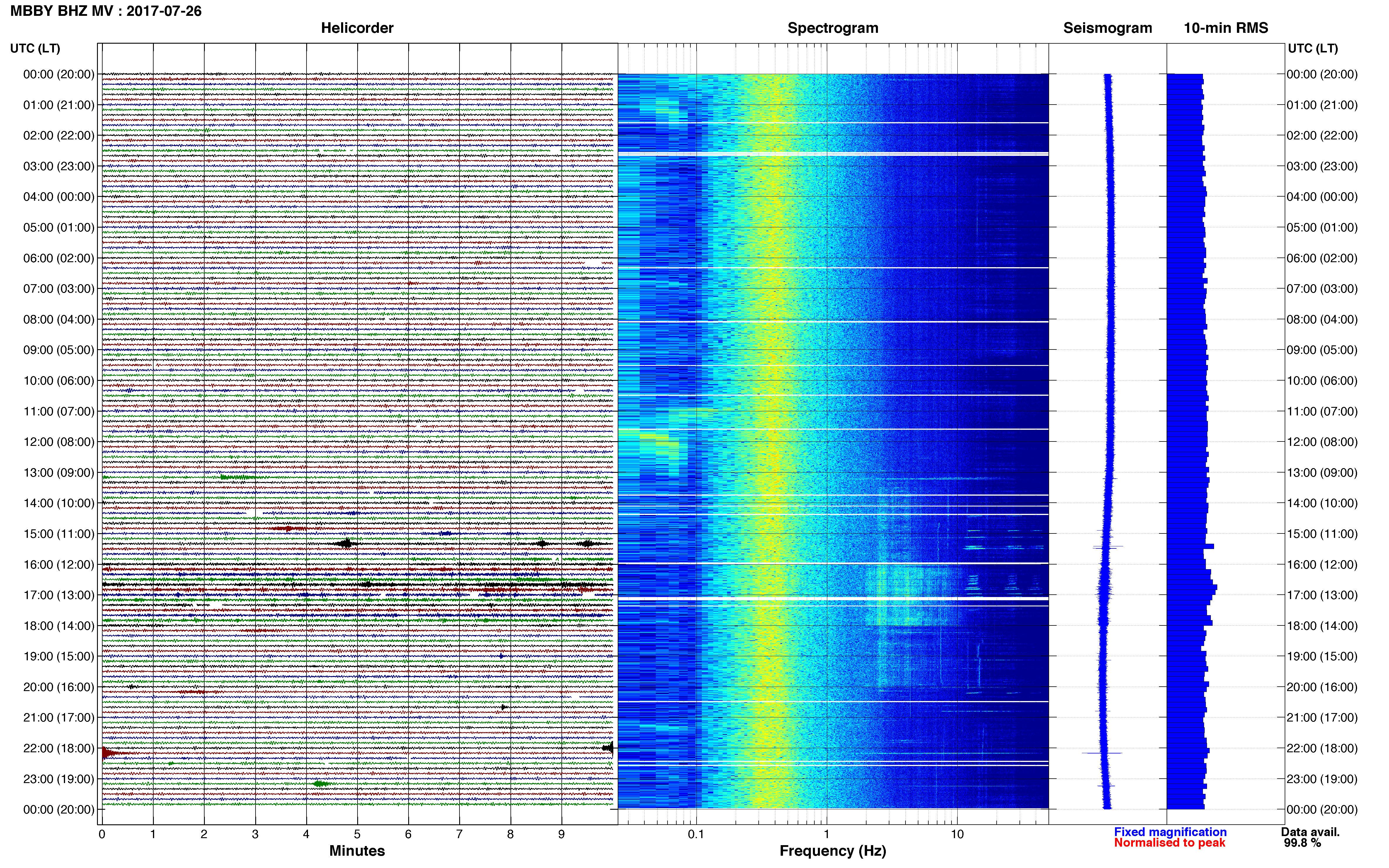Click the blue 'Fixed magnification' legend text
Viewport: 1389px width, 868px height.
pos(1170,832)
